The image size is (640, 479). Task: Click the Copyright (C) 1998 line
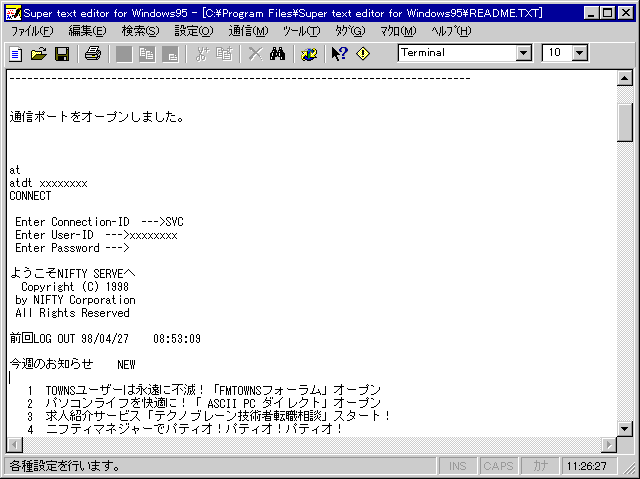(x=75, y=287)
